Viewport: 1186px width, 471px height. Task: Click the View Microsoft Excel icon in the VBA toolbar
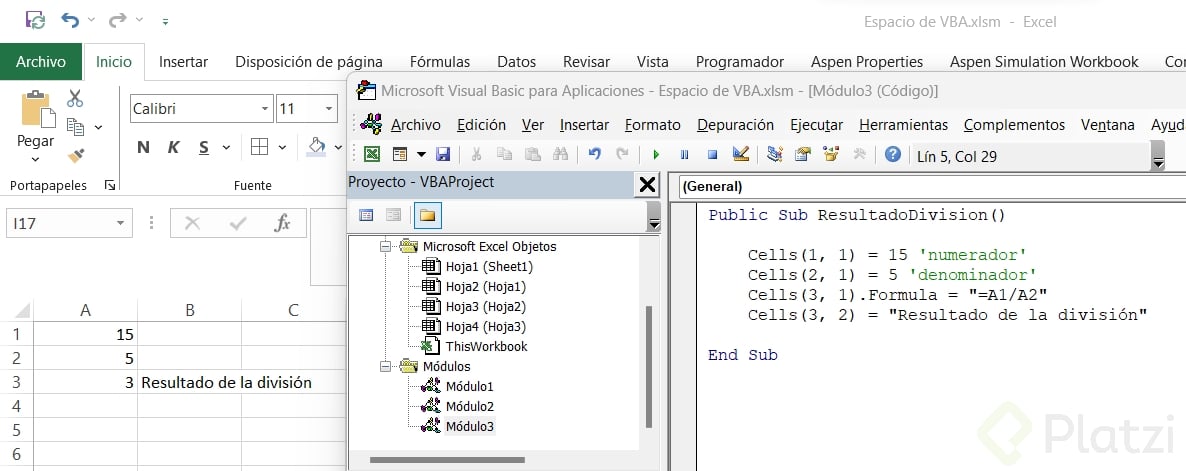click(371, 155)
